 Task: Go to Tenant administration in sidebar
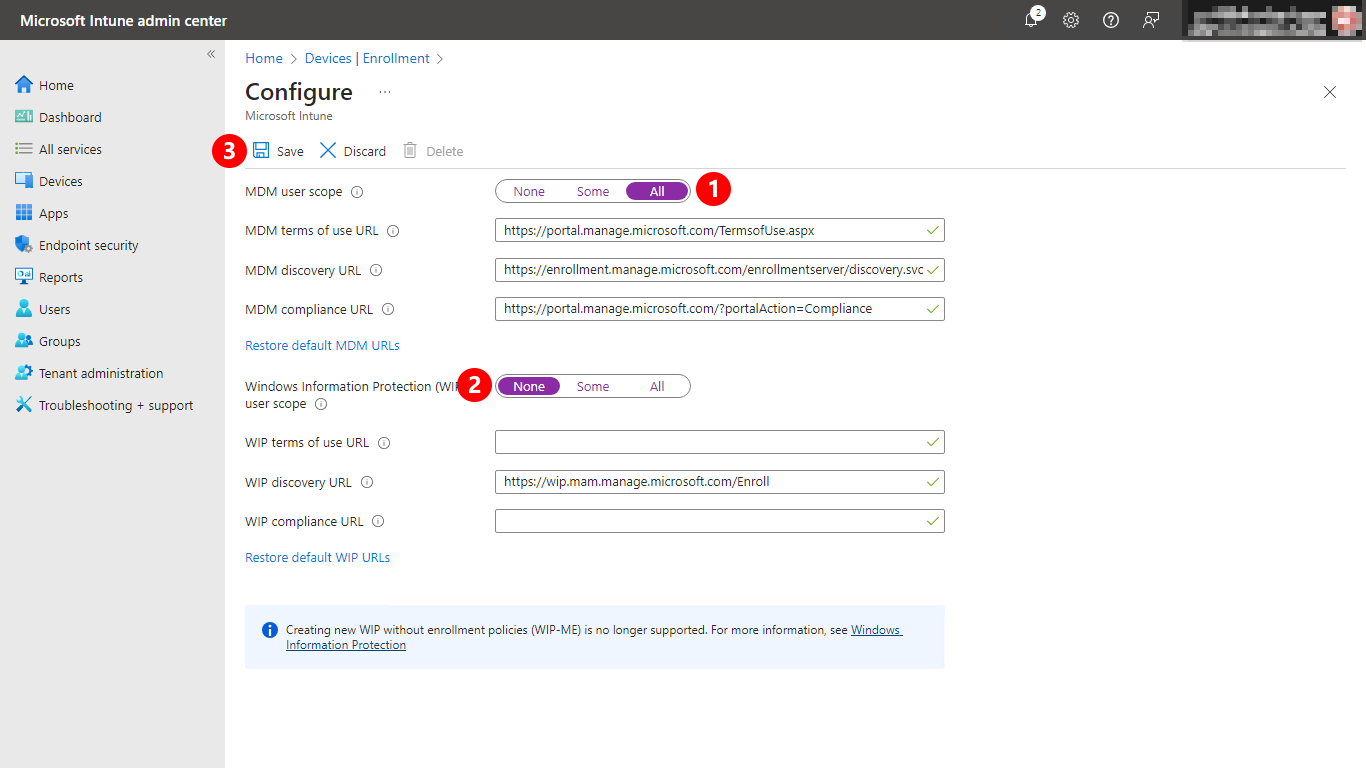[100, 373]
